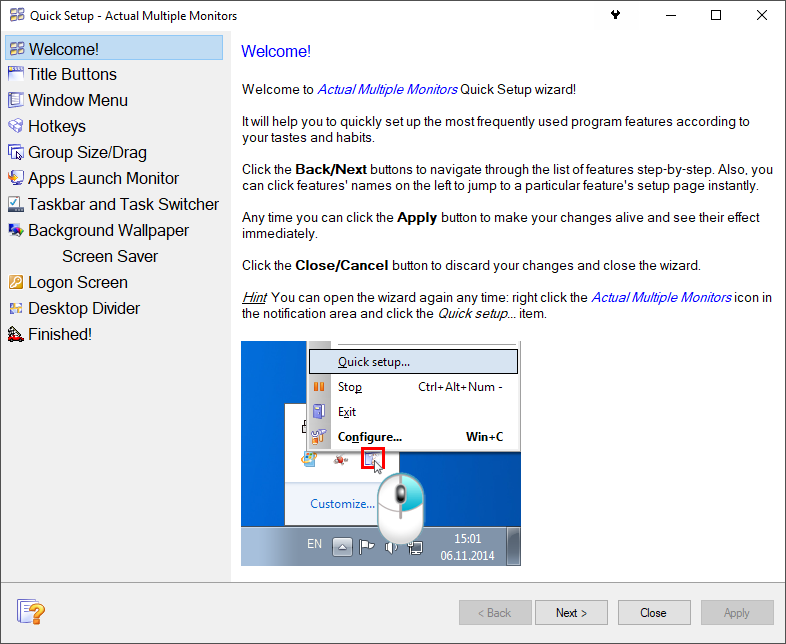Open the Screen Saver setup page
The height and width of the screenshot is (644, 786).
tap(110, 256)
